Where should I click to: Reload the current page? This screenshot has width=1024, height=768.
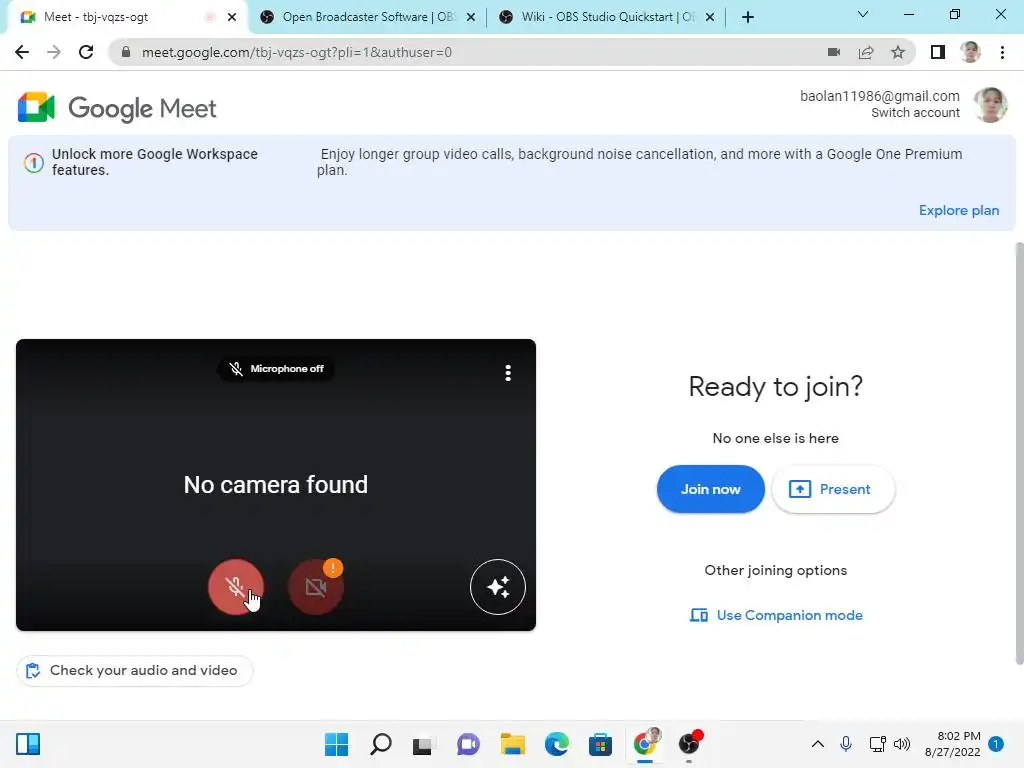click(86, 52)
